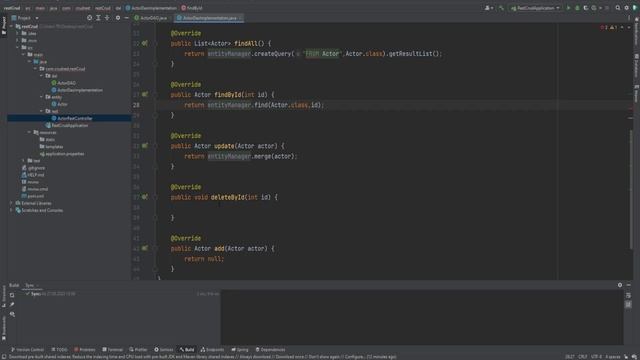The height and width of the screenshot is (360, 640).
Task: Expand the .mvn folder
Action: [18, 40]
